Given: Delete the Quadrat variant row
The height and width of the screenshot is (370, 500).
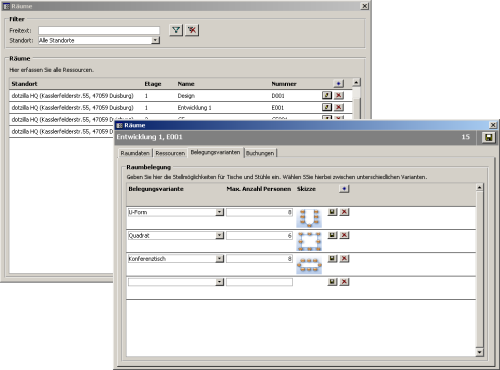Looking at the screenshot, I should [x=344, y=235].
